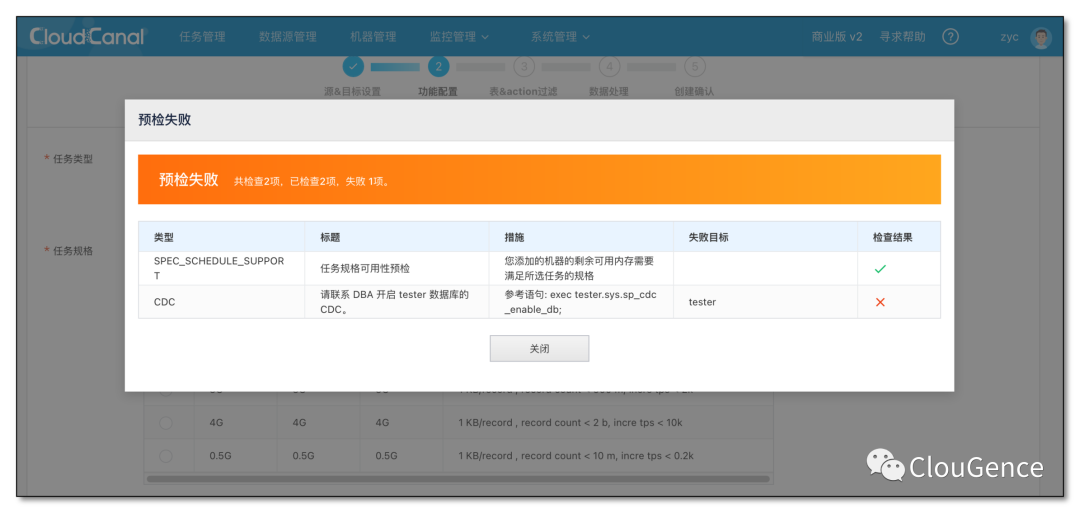Click the CloudCanal logo
The height and width of the screenshot is (513, 1080).
click(87, 36)
